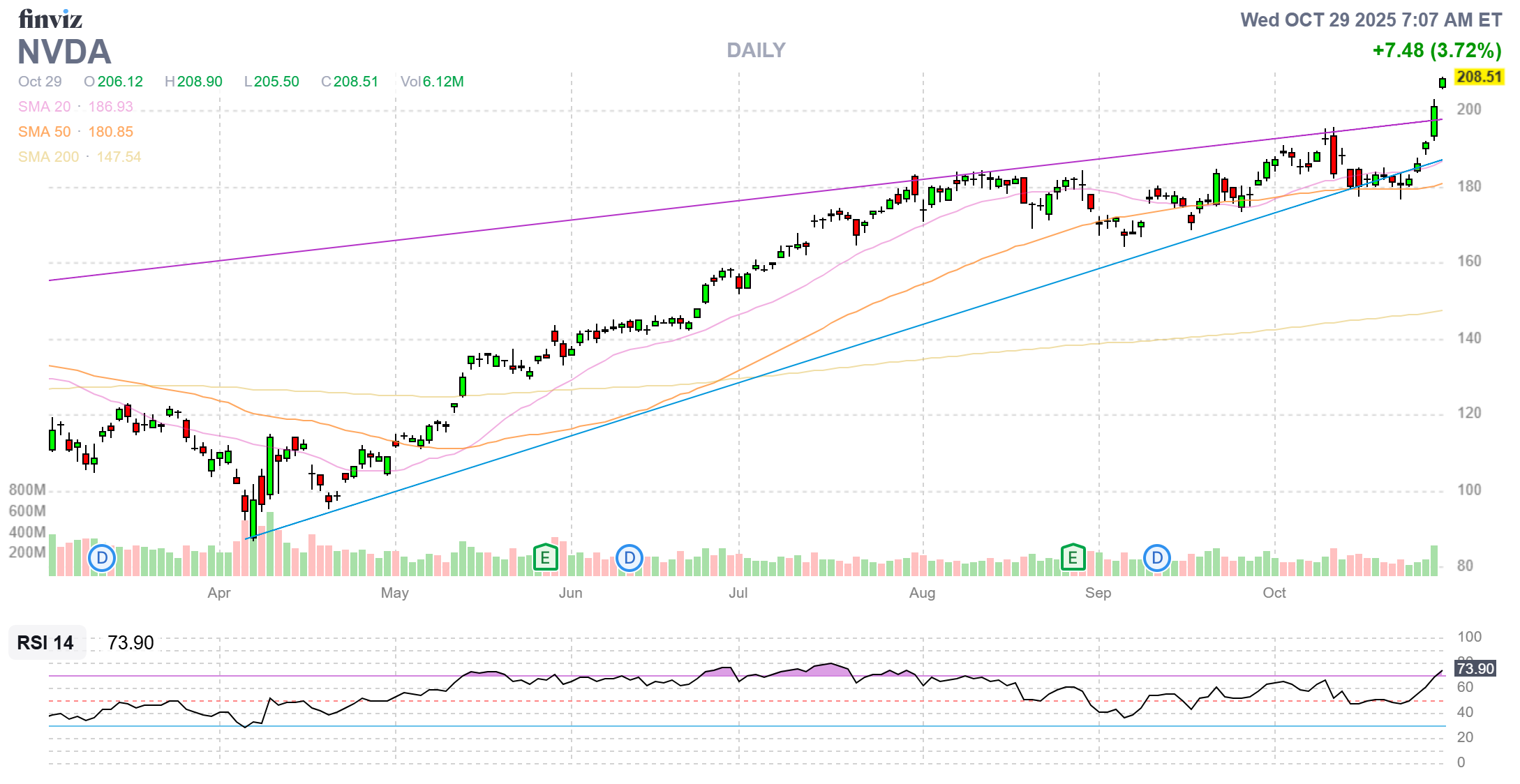Click the yellow 208.51 price tag

coord(1479,77)
